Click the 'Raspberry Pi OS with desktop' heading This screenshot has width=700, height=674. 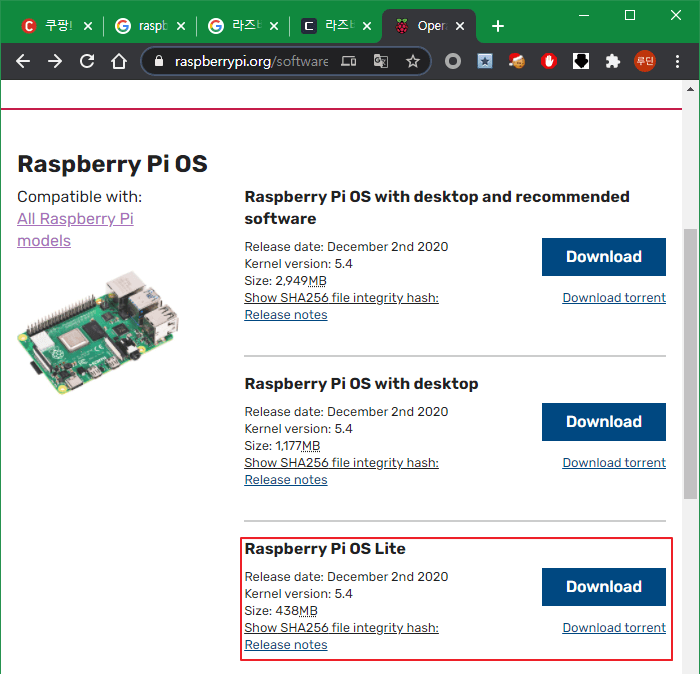click(x=361, y=384)
